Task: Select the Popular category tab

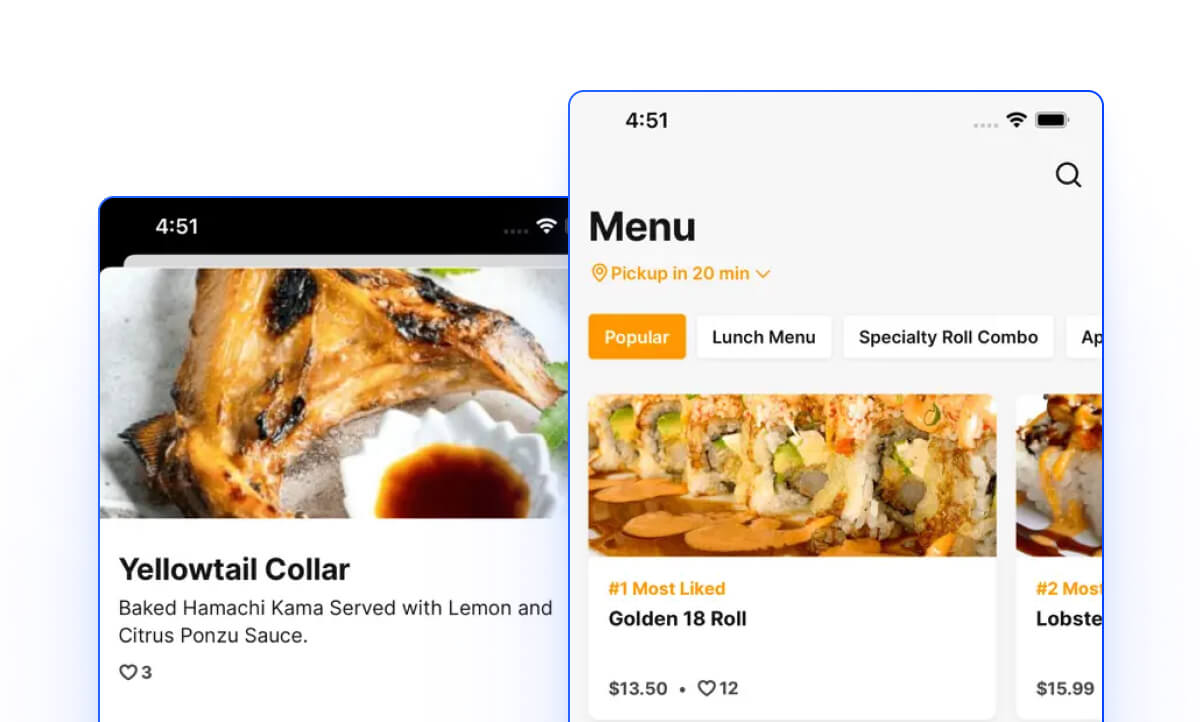Action: (637, 337)
